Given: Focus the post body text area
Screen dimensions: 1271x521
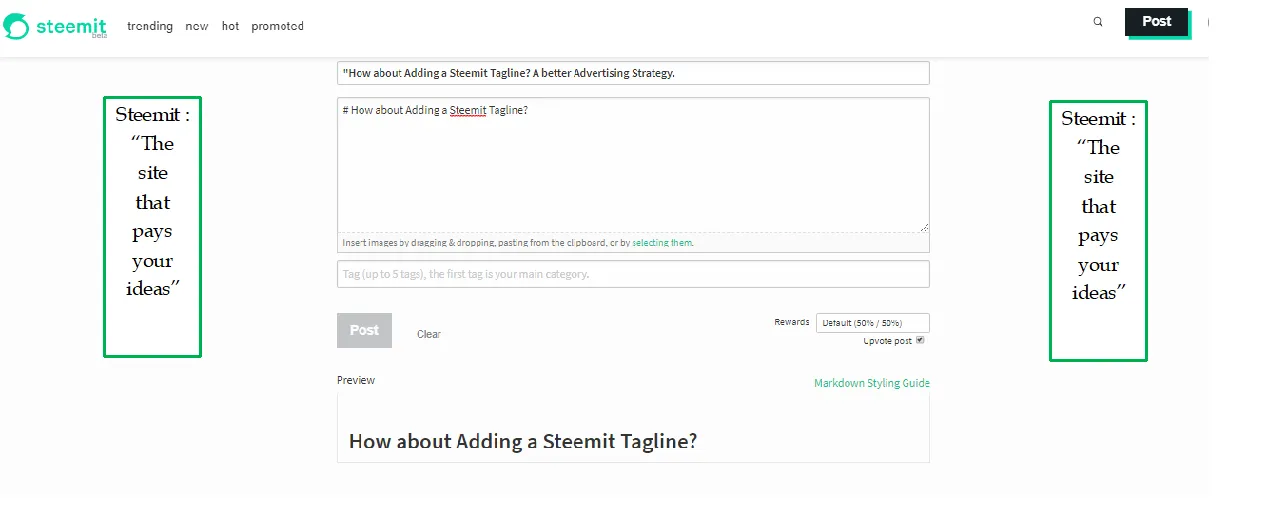Looking at the screenshot, I should pyautogui.click(x=633, y=165).
